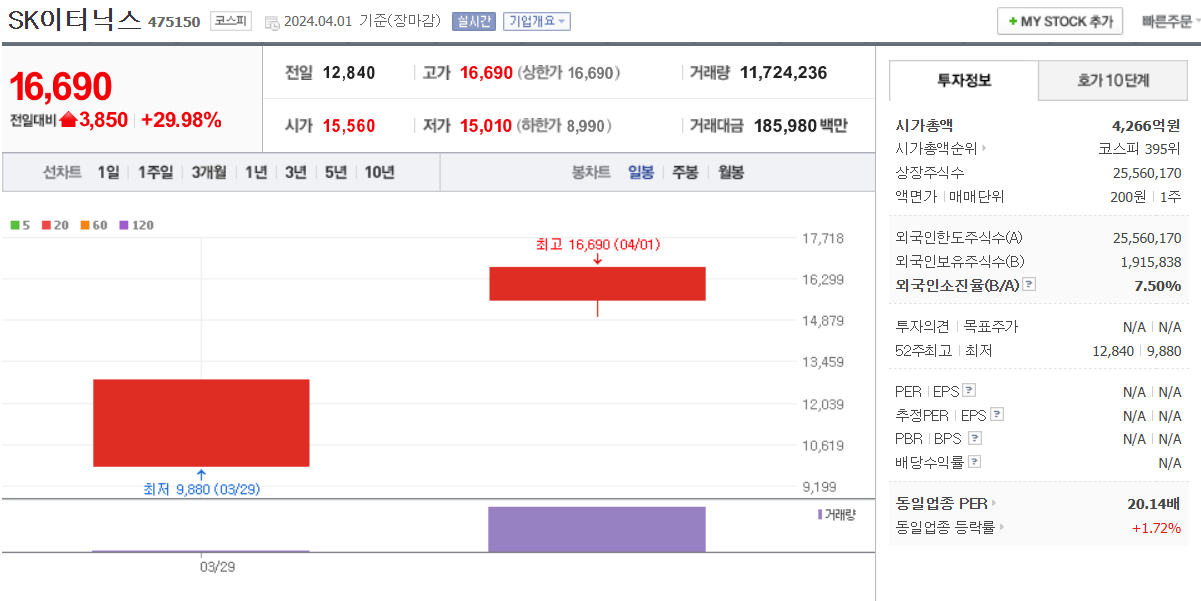Image resolution: width=1201 pixels, height=601 pixels.
Task: Click the help icon next to PER EPS
Action: pos(969,391)
